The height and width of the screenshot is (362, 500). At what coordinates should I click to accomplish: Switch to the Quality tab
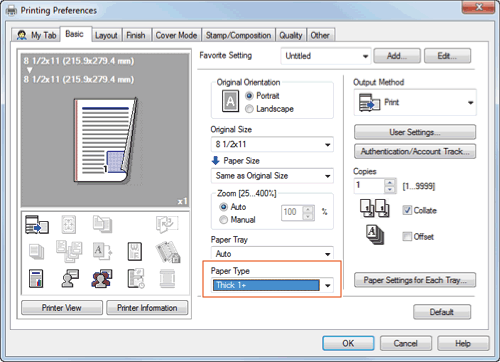[291, 35]
